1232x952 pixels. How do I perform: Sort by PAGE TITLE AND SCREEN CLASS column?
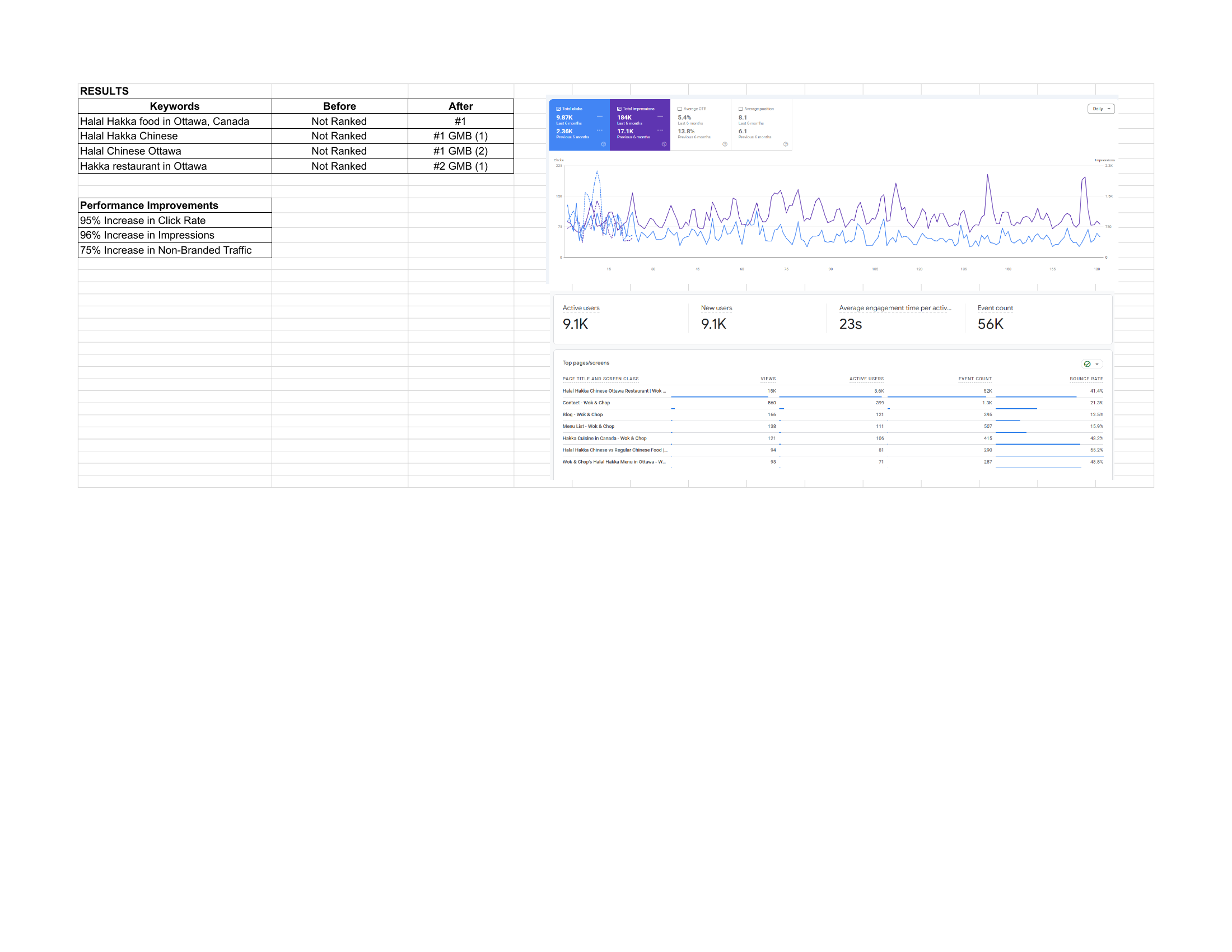coord(600,379)
